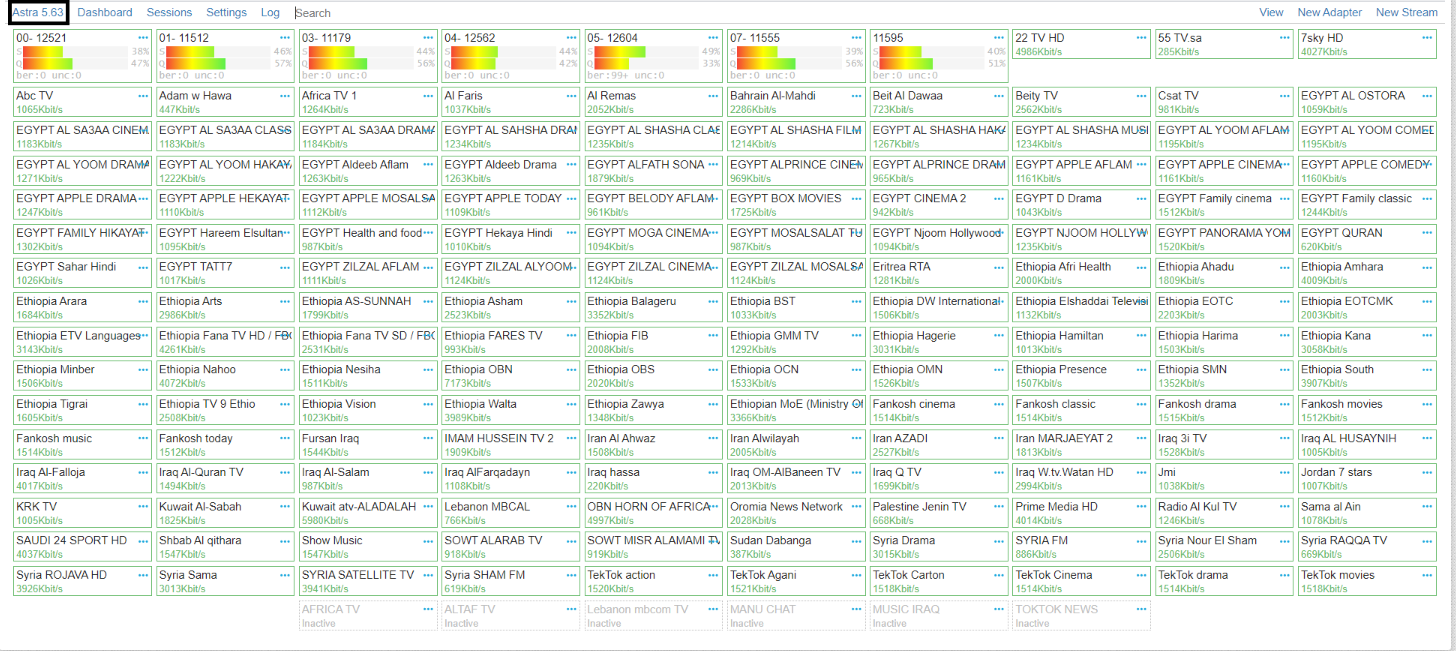Click three-dots icon on 22 TV HD
The image size is (1456, 651).
tap(1142, 38)
